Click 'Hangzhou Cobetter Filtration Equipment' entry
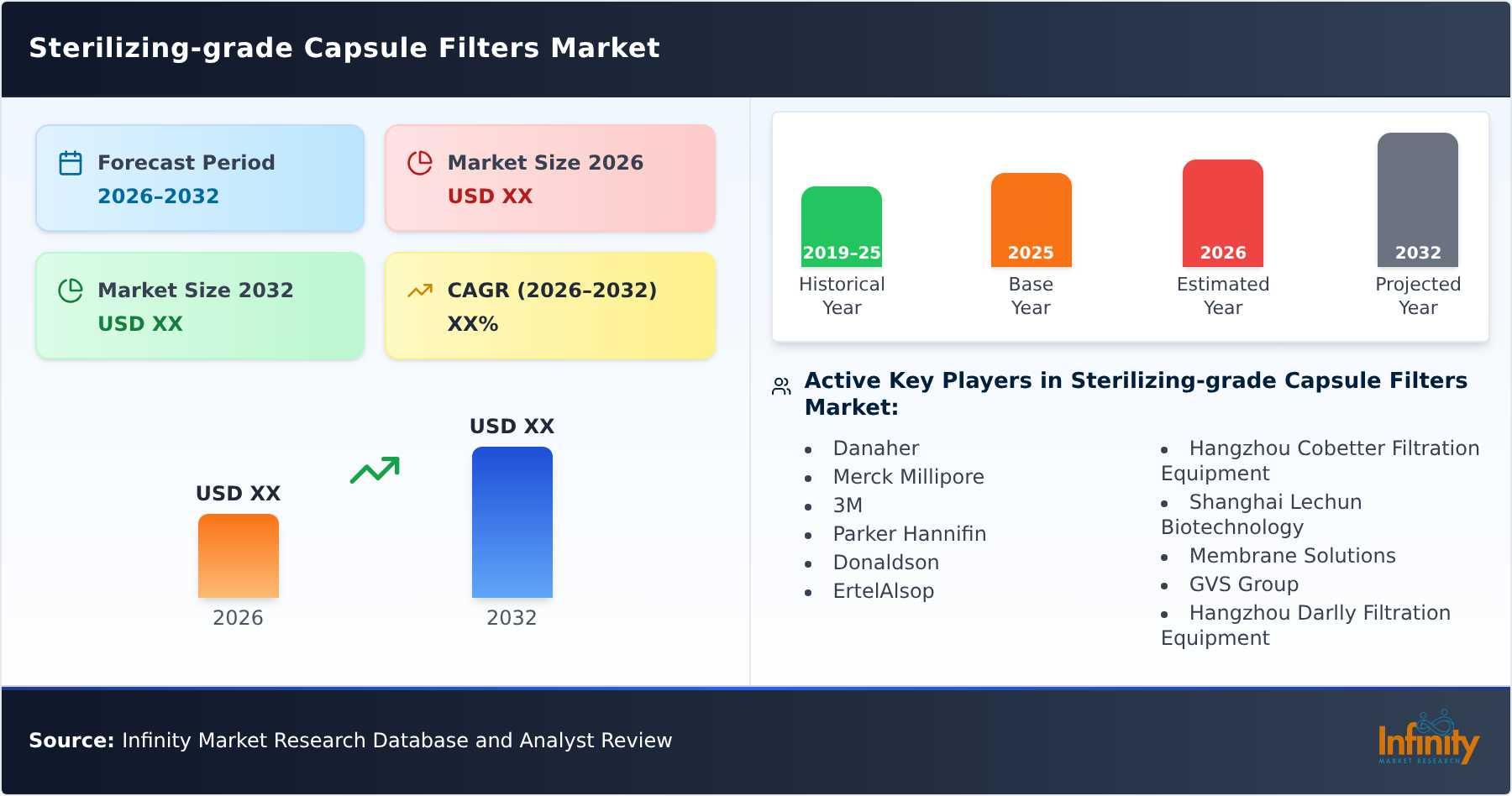 click(x=1320, y=461)
